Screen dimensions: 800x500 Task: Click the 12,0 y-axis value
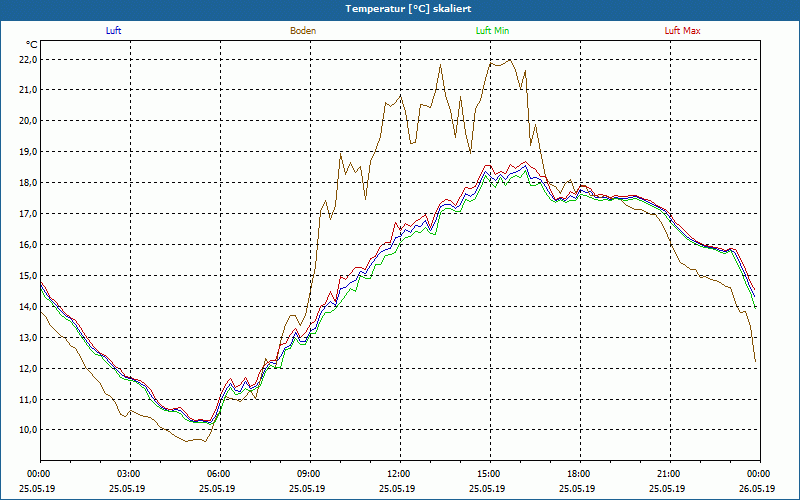click(29, 368)
